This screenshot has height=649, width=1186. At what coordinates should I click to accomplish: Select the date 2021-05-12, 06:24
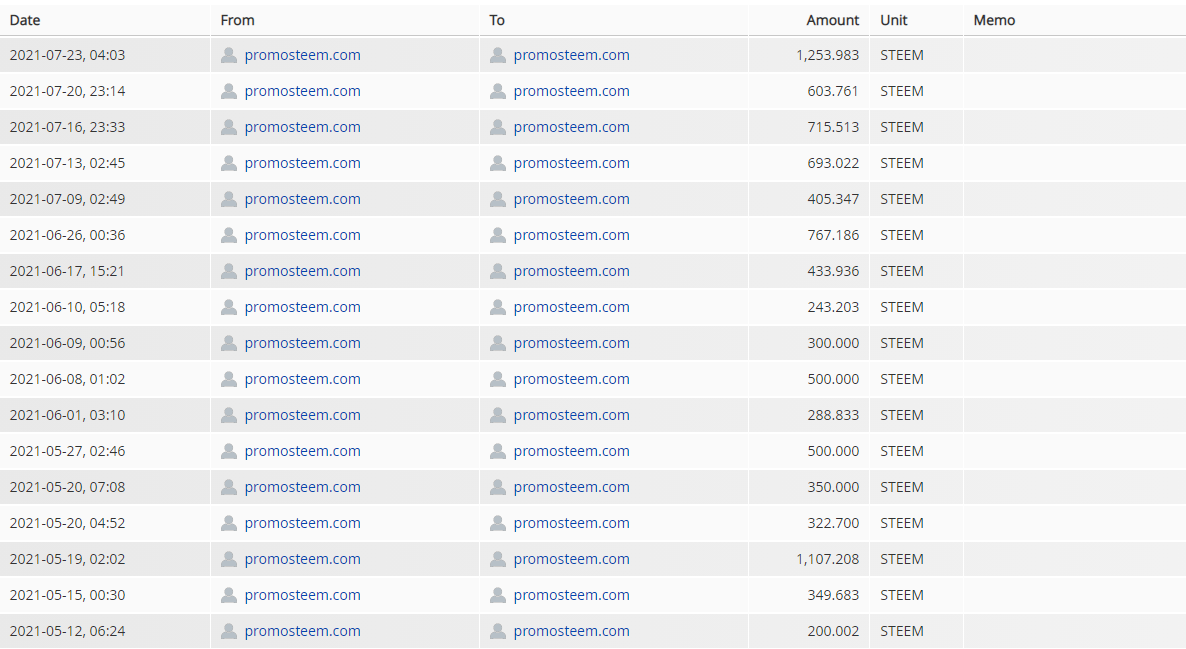pos(67,632)
